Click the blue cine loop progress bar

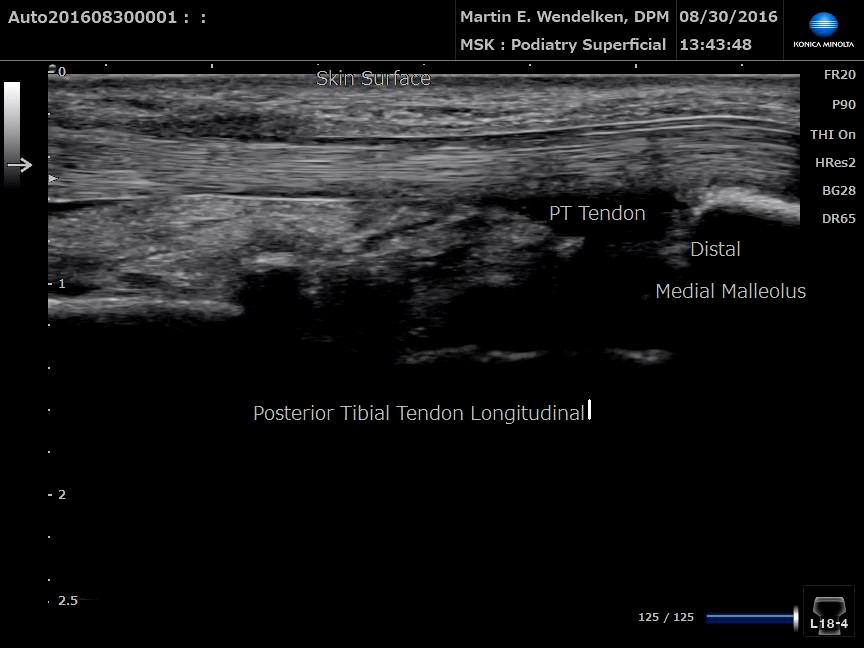pyautogui.click(x=750, y=618)
